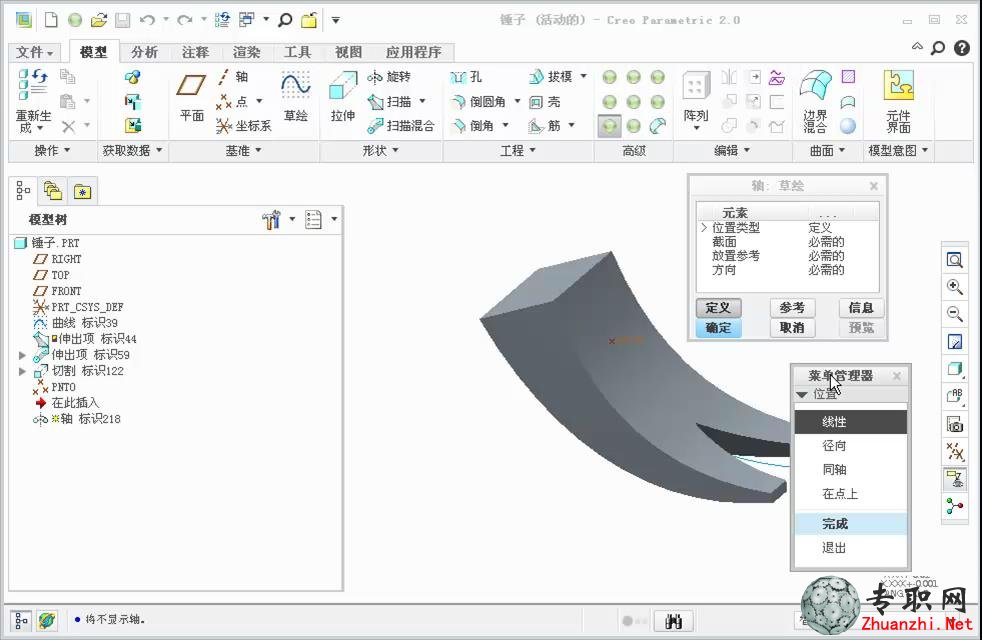Select the 位置类型 element row
Viewport: 982px width, 640px height.
pyautogui.click(x=788, y=228)
